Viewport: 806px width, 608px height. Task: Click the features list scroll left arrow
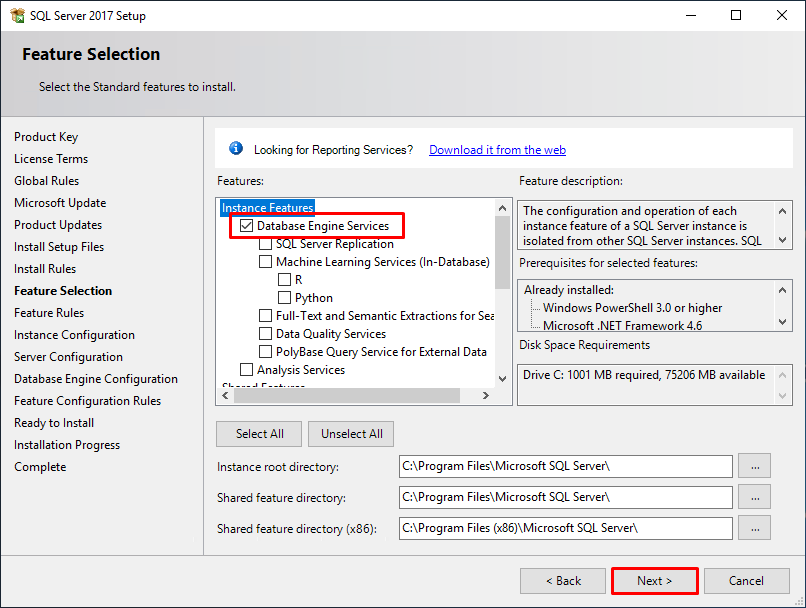(x=225, y=395)
